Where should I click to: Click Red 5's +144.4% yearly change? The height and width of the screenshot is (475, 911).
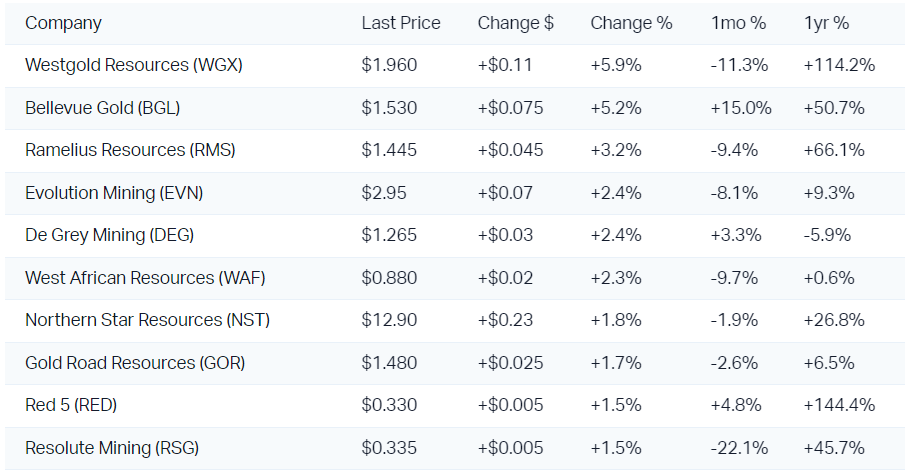838,405
